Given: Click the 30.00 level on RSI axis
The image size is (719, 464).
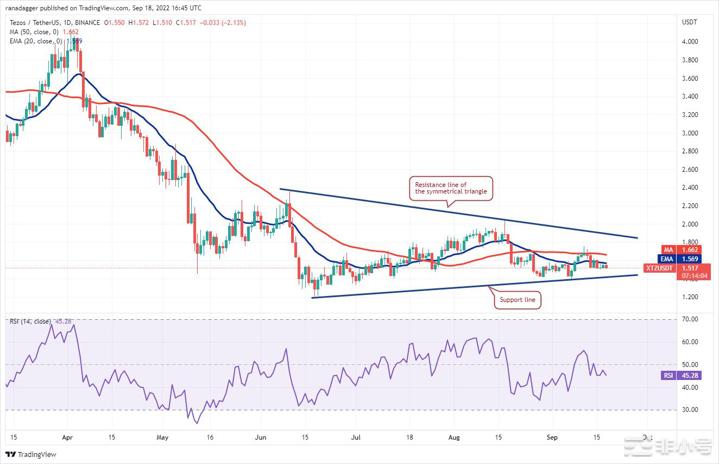Looking at the screenshot, I should tap(688, 409).
